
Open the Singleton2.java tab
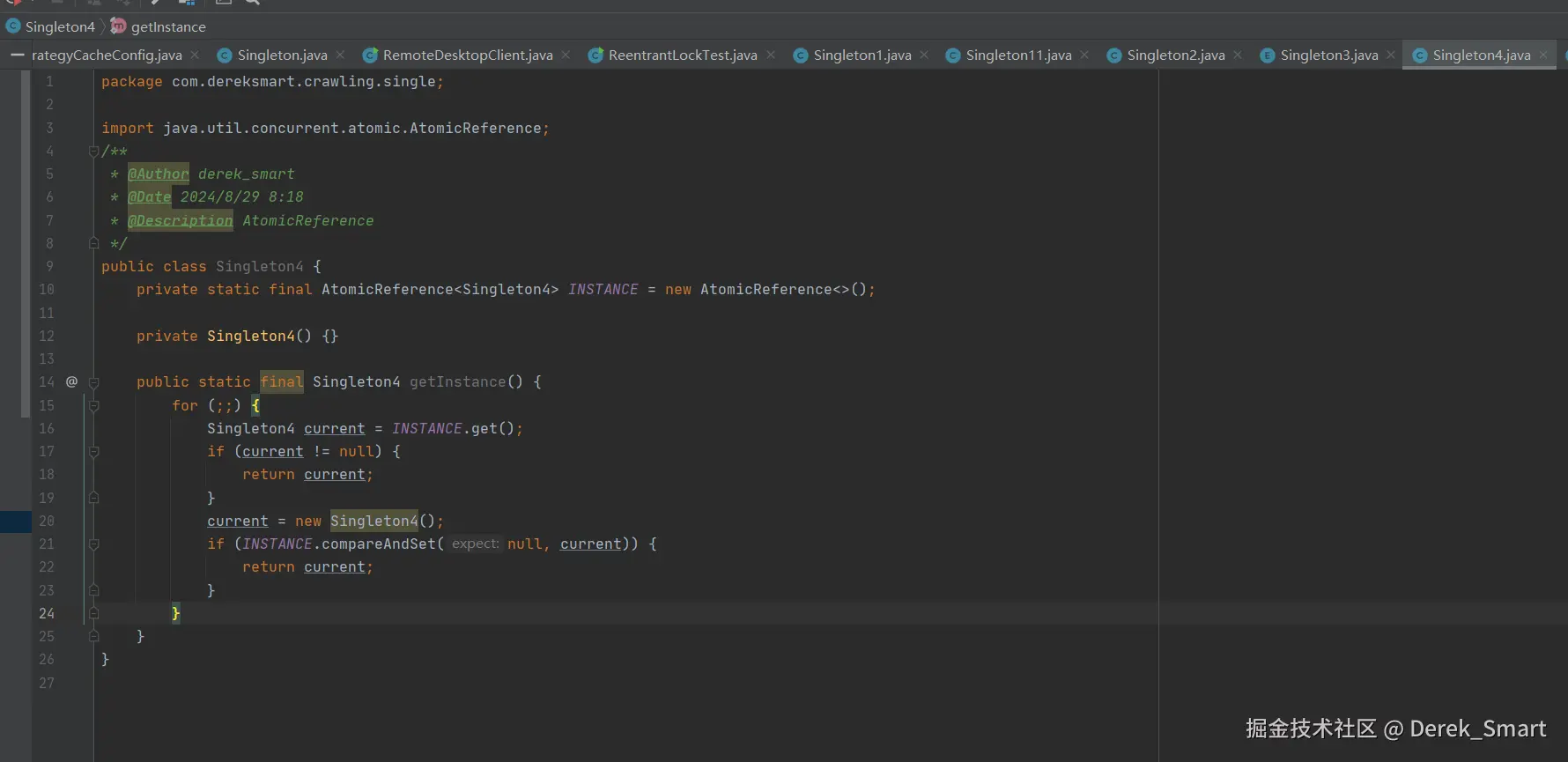(1176, 55)
